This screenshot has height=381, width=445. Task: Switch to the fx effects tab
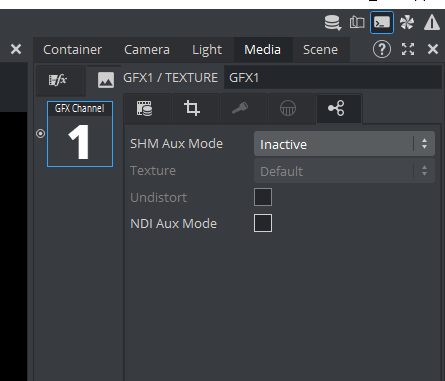pos(58,80)
